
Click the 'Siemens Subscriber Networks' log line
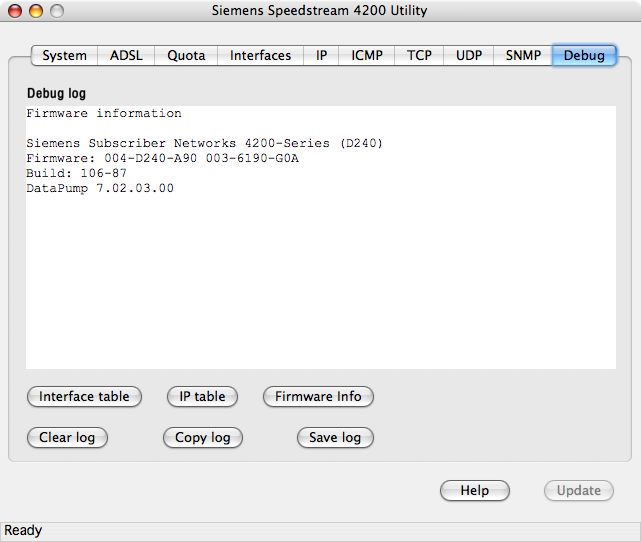click(x=204, y=143)
